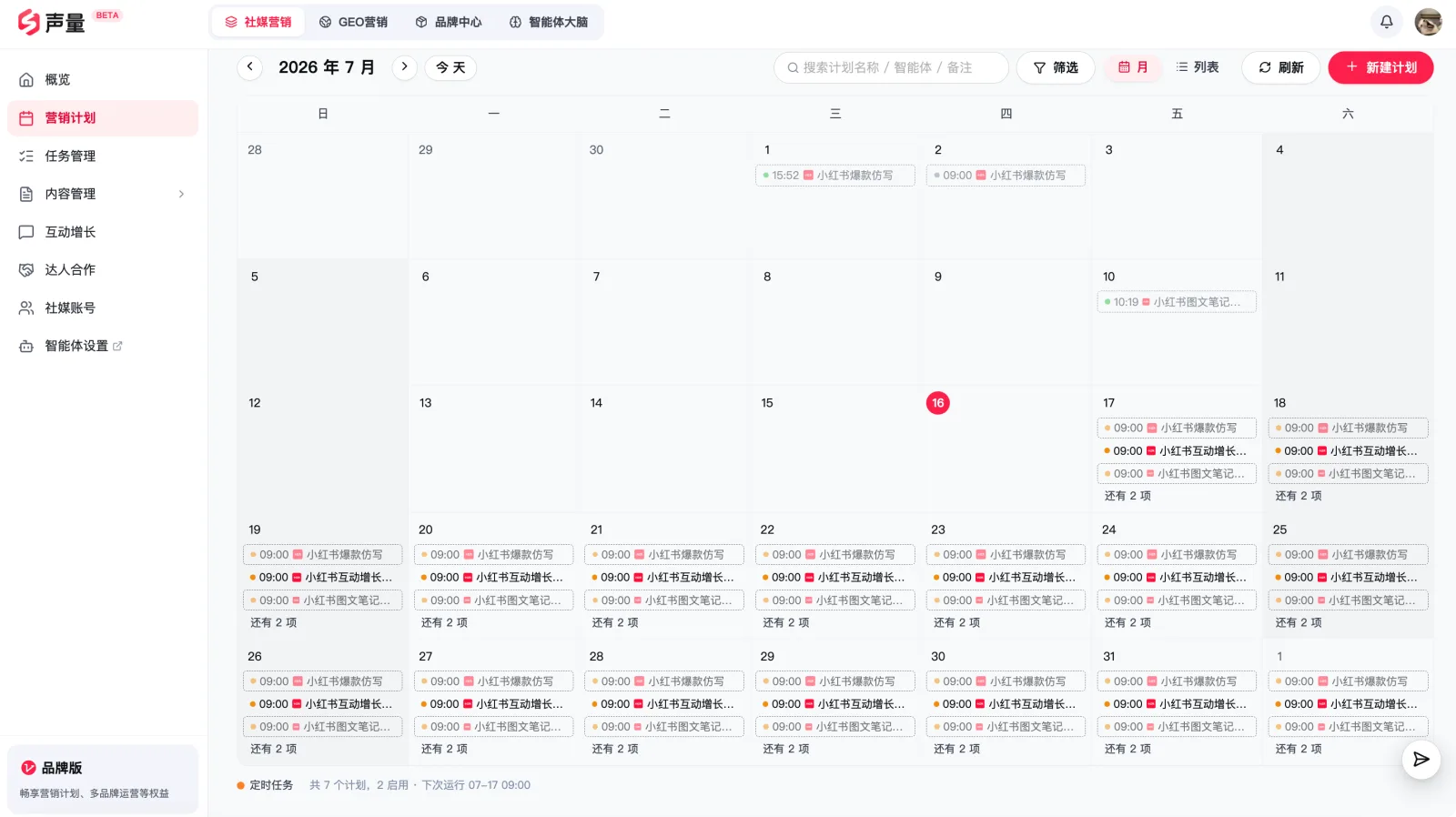Select date 8 in the calendar
The height and width of the screenshot is (817, 1456).
pyautogui.click(x=767, y=277)
